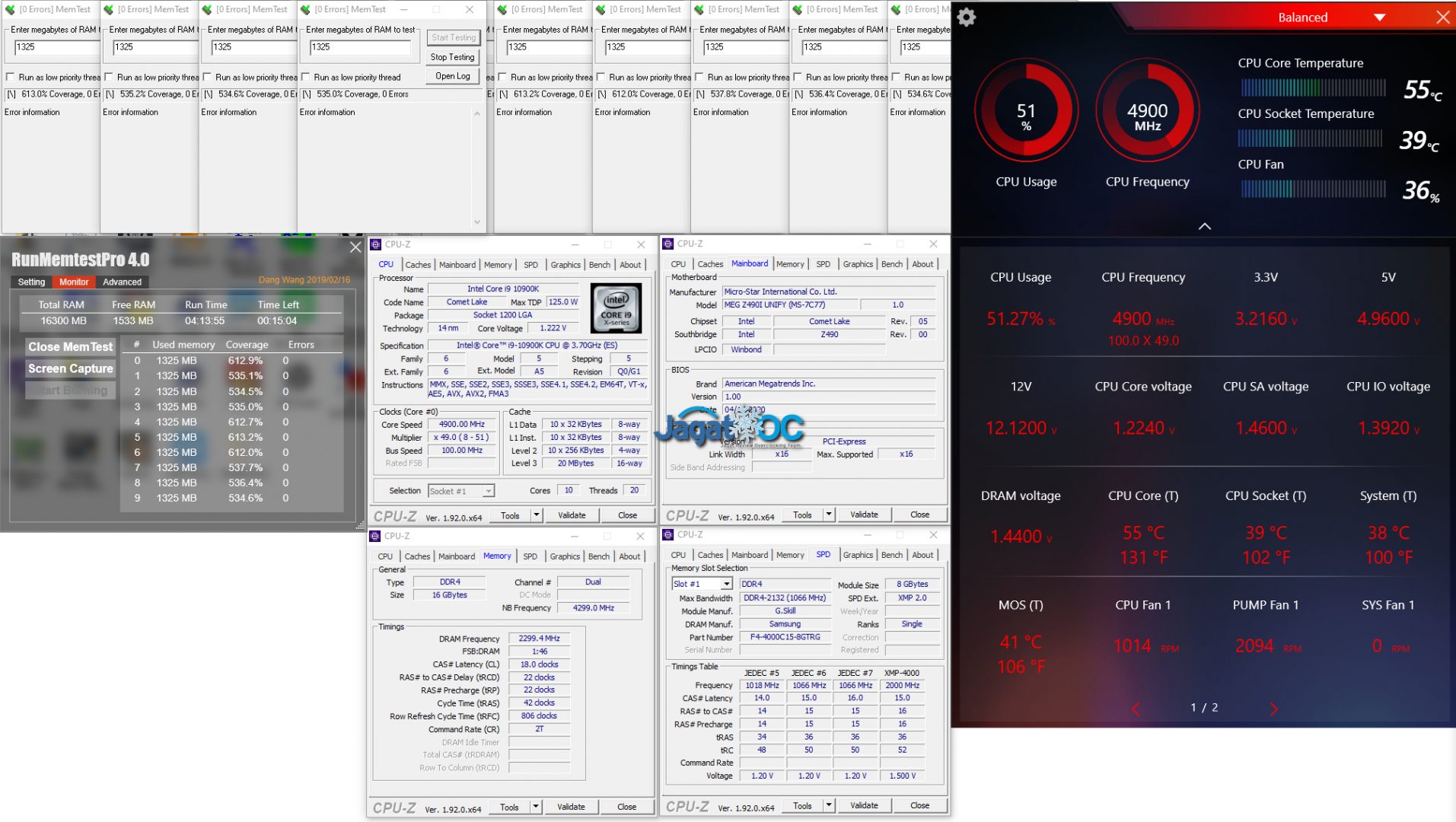Click first MemTest window's green check icon
1456x822 pixels.
coord(11,9)
